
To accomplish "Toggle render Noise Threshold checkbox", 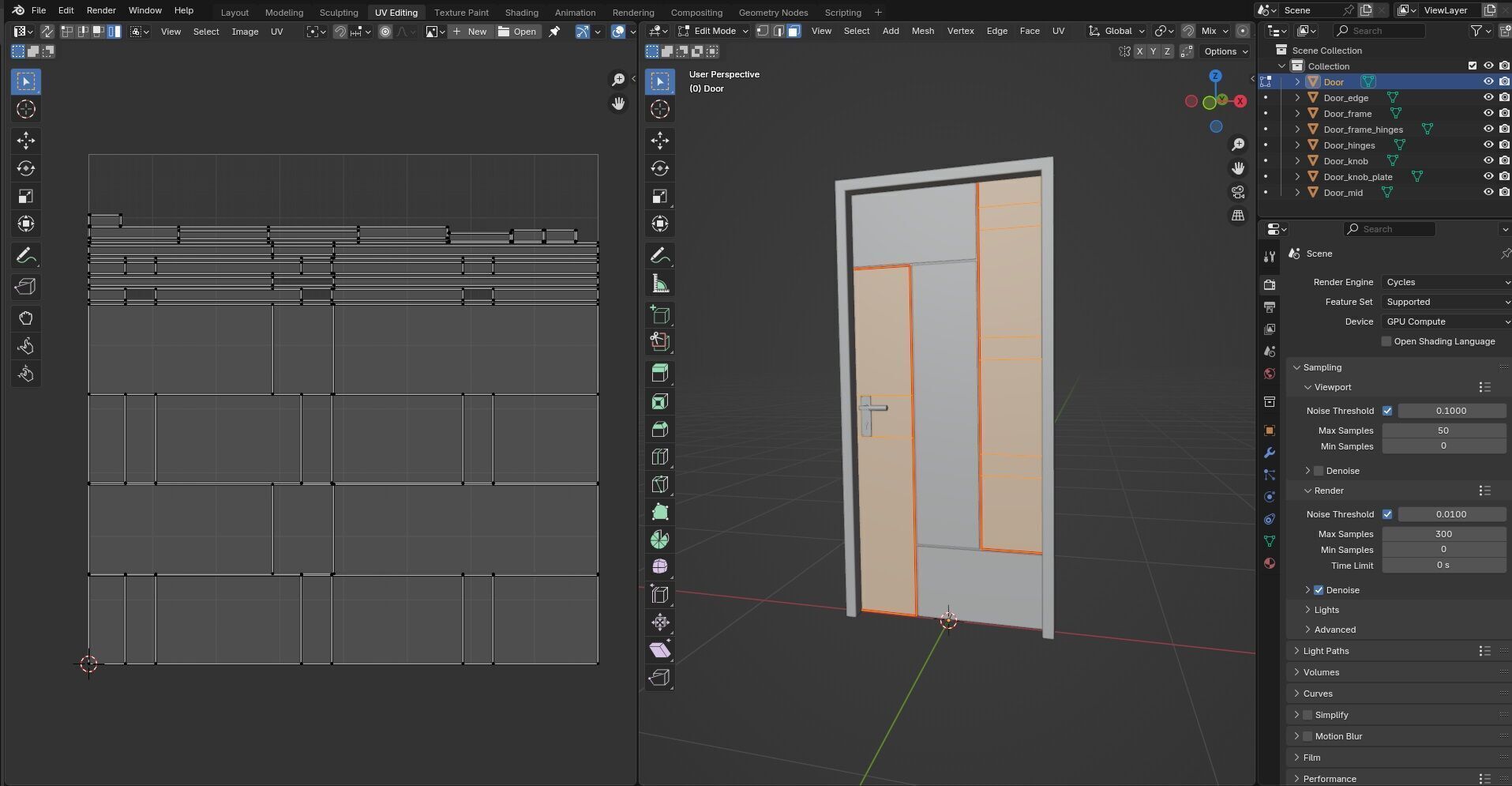I will (1387, 514).
